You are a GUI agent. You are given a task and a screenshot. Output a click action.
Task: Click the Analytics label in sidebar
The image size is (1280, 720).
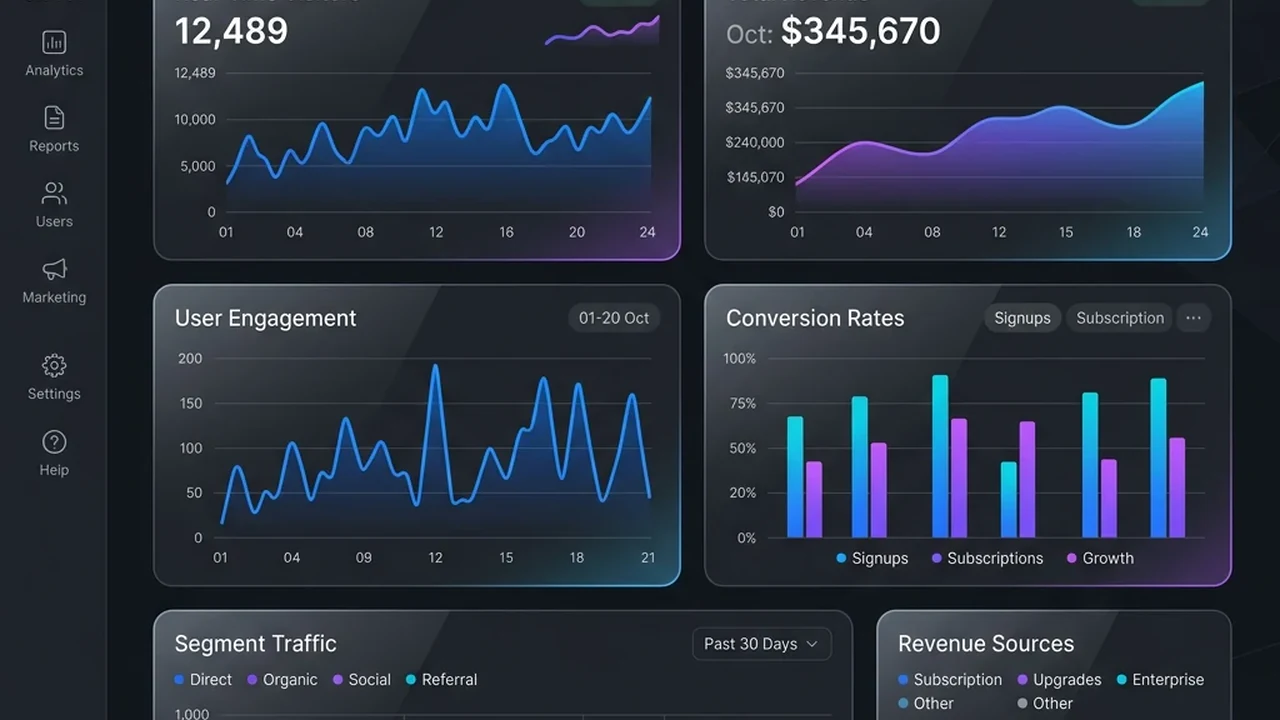tap(54, 70)
